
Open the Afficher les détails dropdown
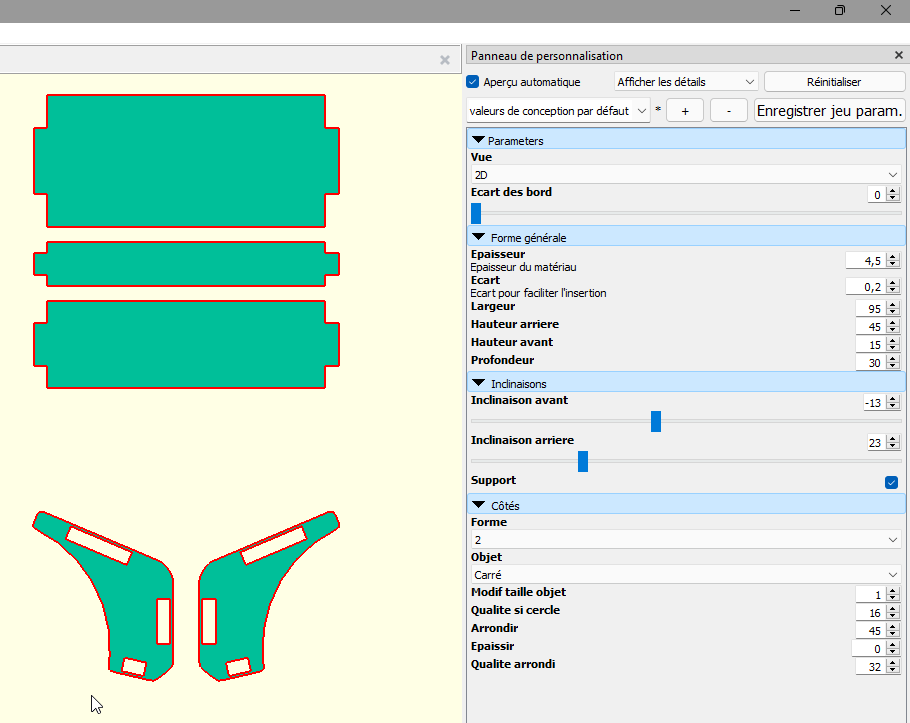click(x=686, y=82)
